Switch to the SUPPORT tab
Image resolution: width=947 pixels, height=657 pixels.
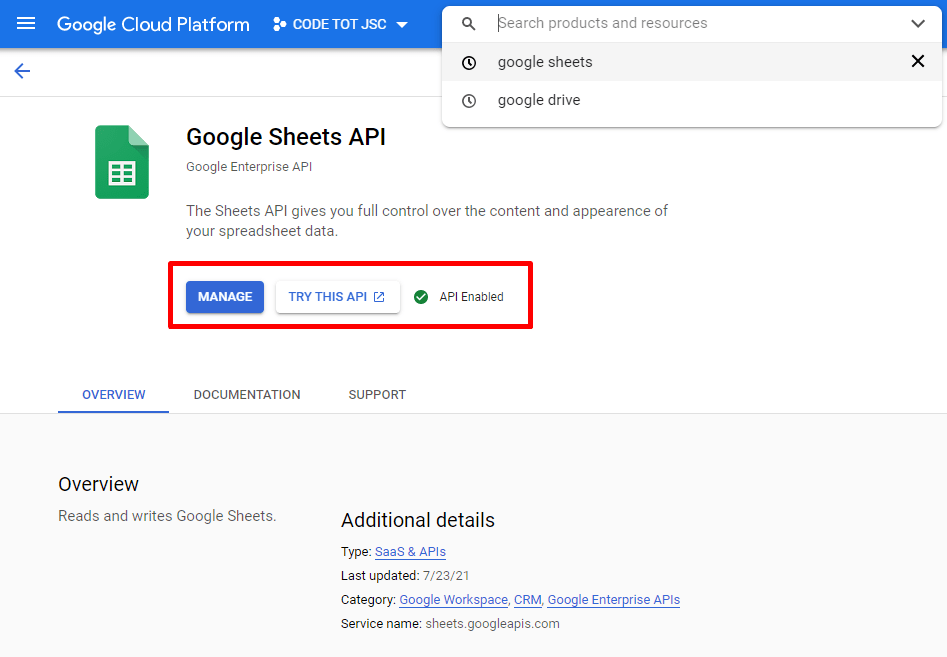coord(377,394)
